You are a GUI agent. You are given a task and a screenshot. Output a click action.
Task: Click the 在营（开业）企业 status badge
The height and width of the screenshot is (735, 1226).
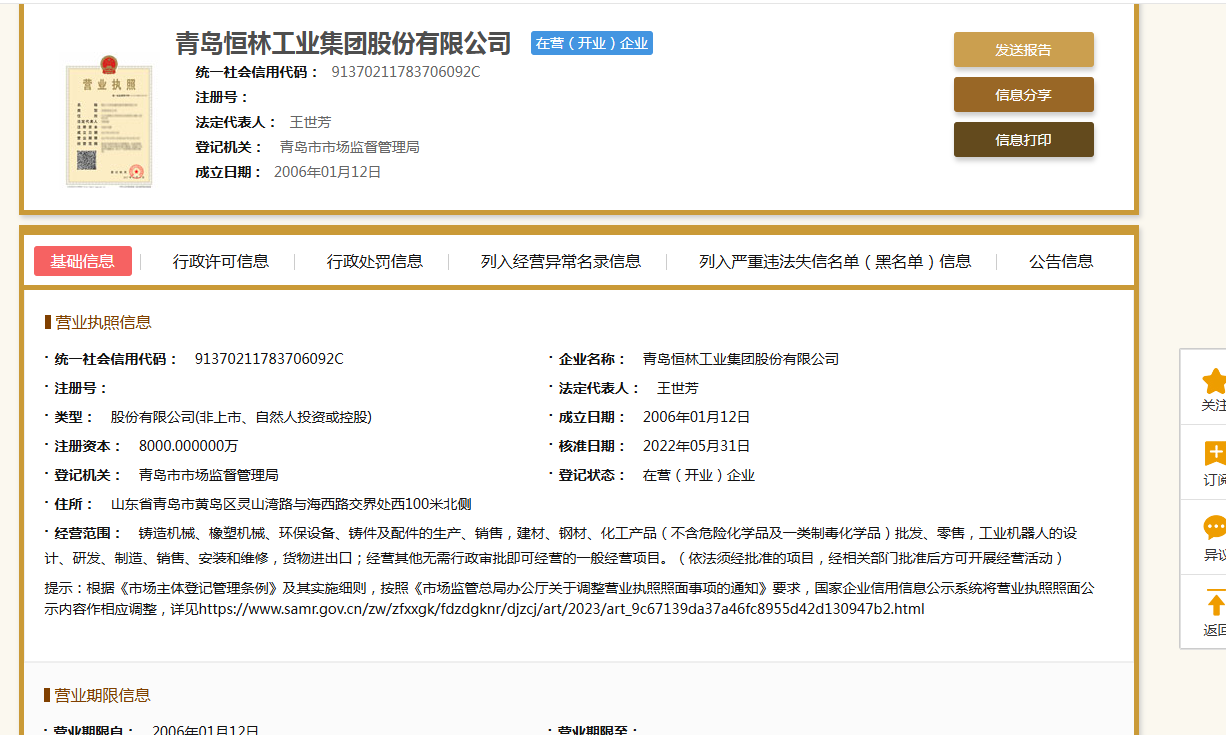point(591,43)
